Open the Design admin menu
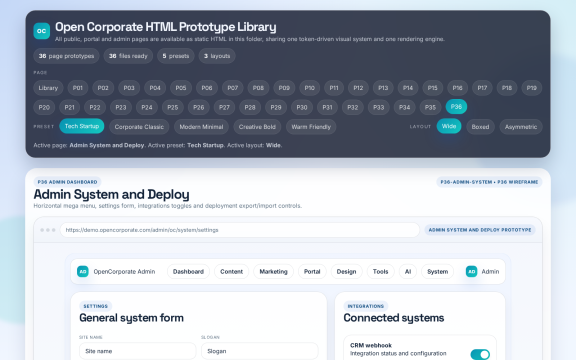Viewport: 576px width, 360px height. point(346,271)
